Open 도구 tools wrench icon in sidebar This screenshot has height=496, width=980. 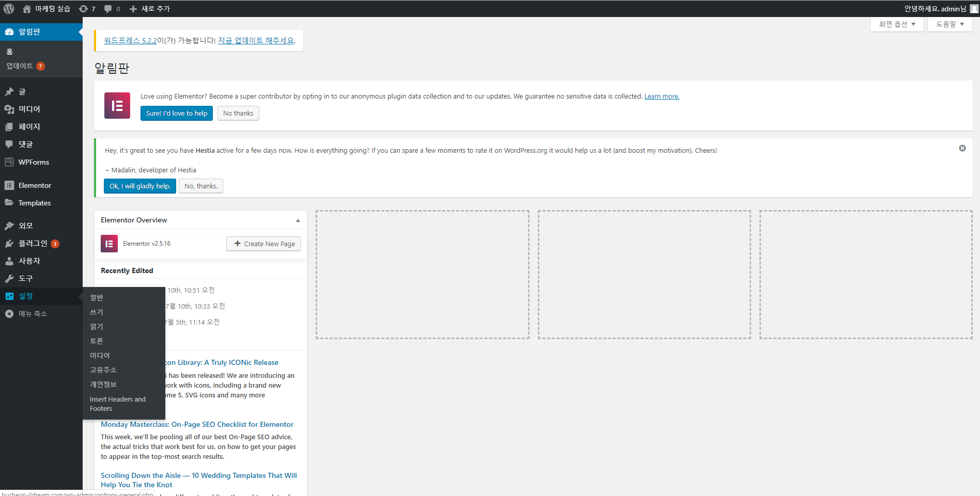(x=9, y=279)
